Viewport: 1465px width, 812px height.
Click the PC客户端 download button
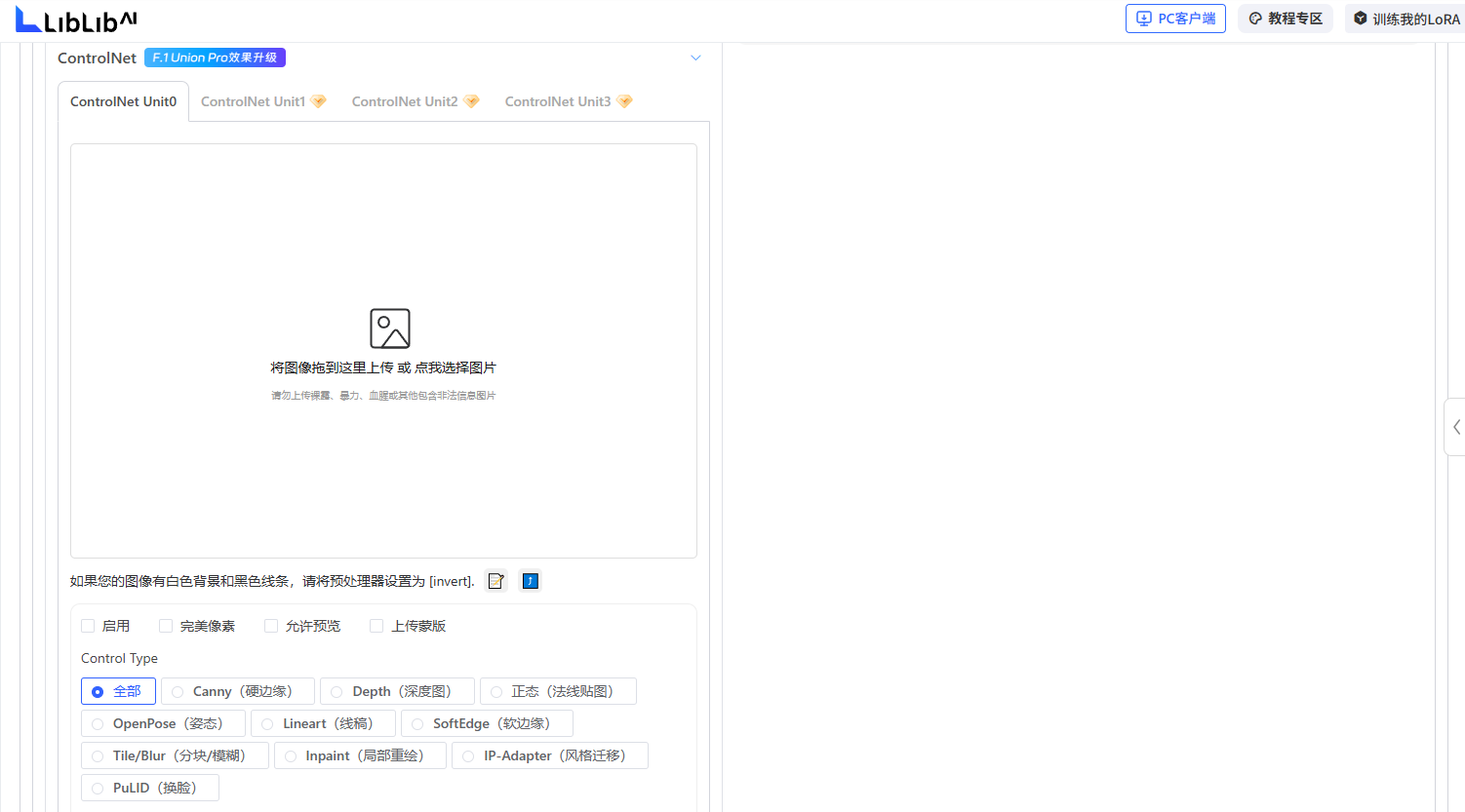pos(1175,19)
